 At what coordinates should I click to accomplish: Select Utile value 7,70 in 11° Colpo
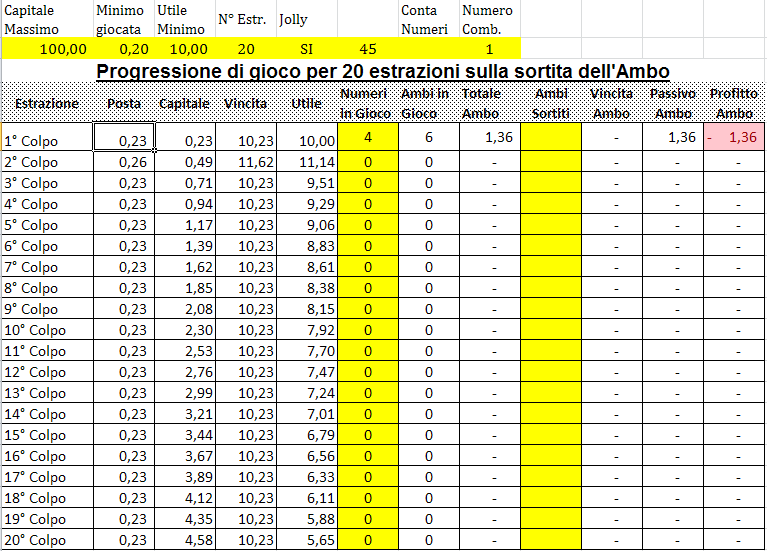pyautogui.click(x=307, y=351)
